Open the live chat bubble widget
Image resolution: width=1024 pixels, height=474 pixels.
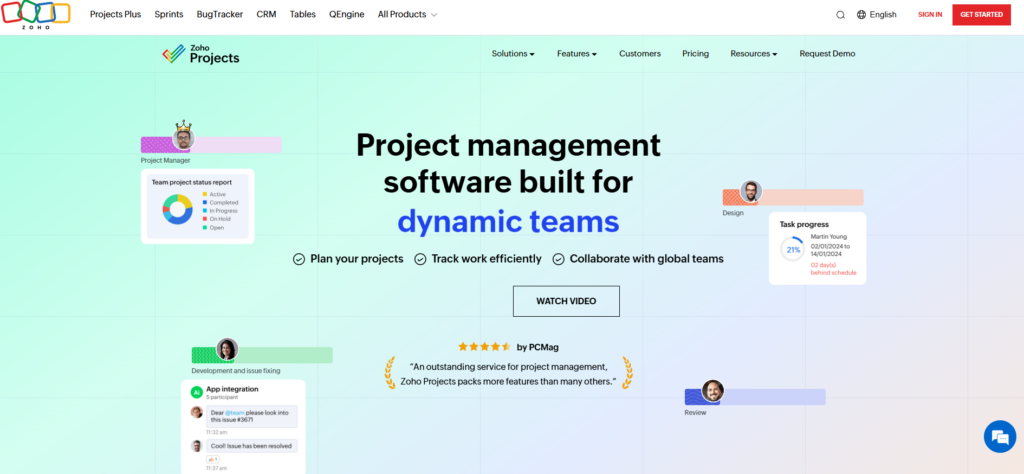999,437
